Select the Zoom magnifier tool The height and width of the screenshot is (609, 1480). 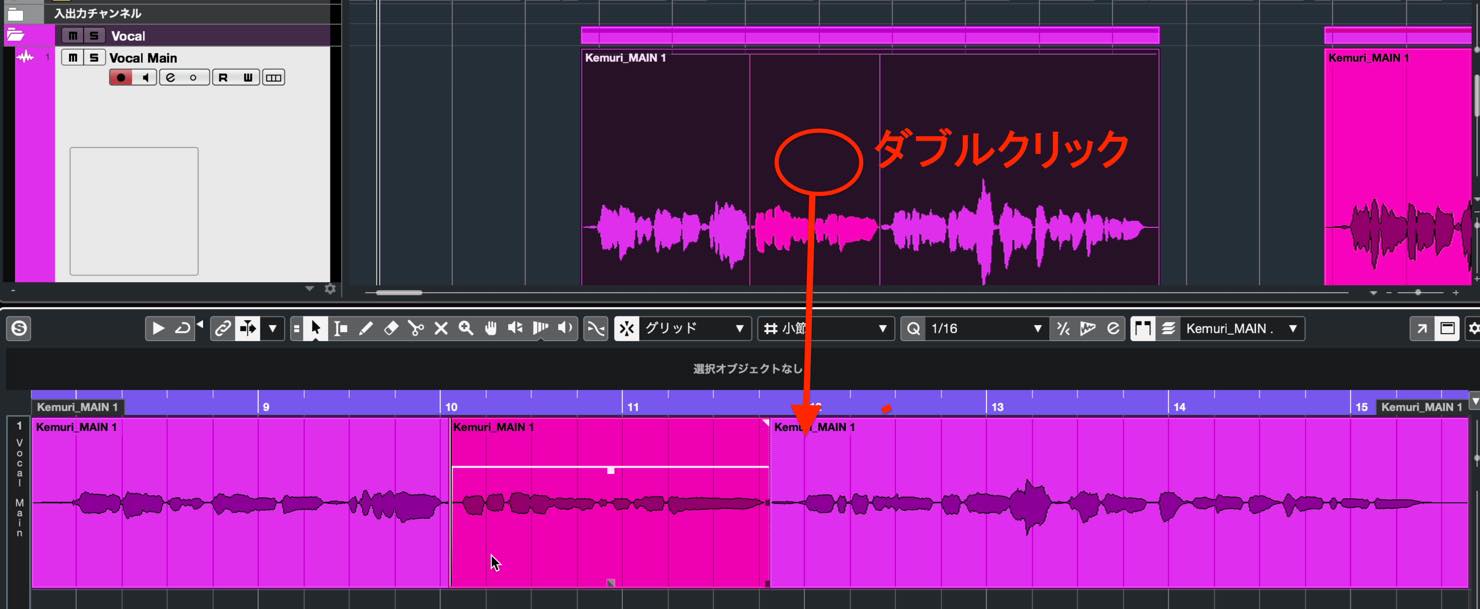(466, 328)
